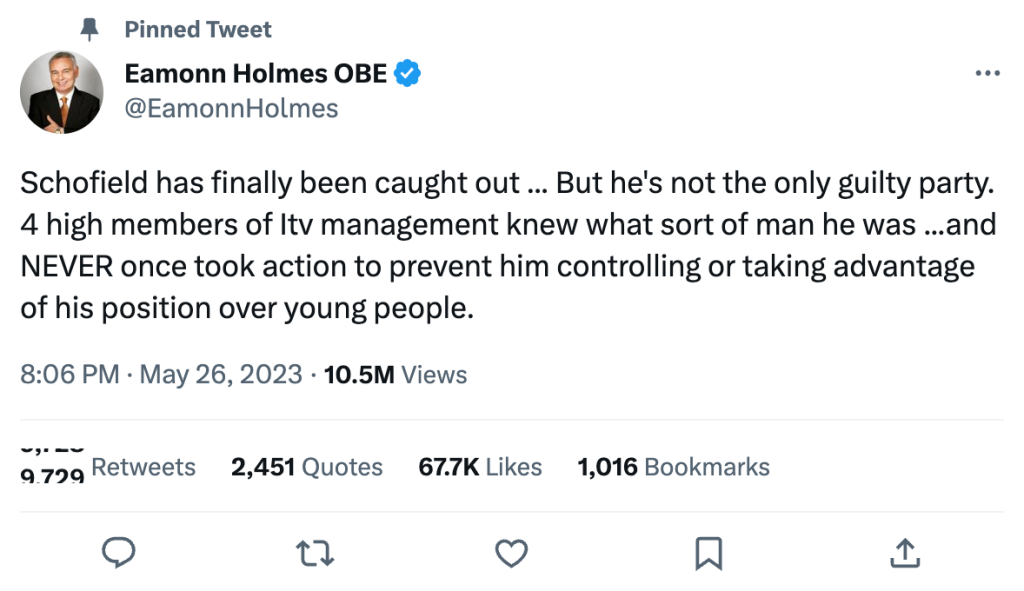Reply to Eamonn Holmes's tweet
This screenshot has width=1024, height=591.
point(119,551)
